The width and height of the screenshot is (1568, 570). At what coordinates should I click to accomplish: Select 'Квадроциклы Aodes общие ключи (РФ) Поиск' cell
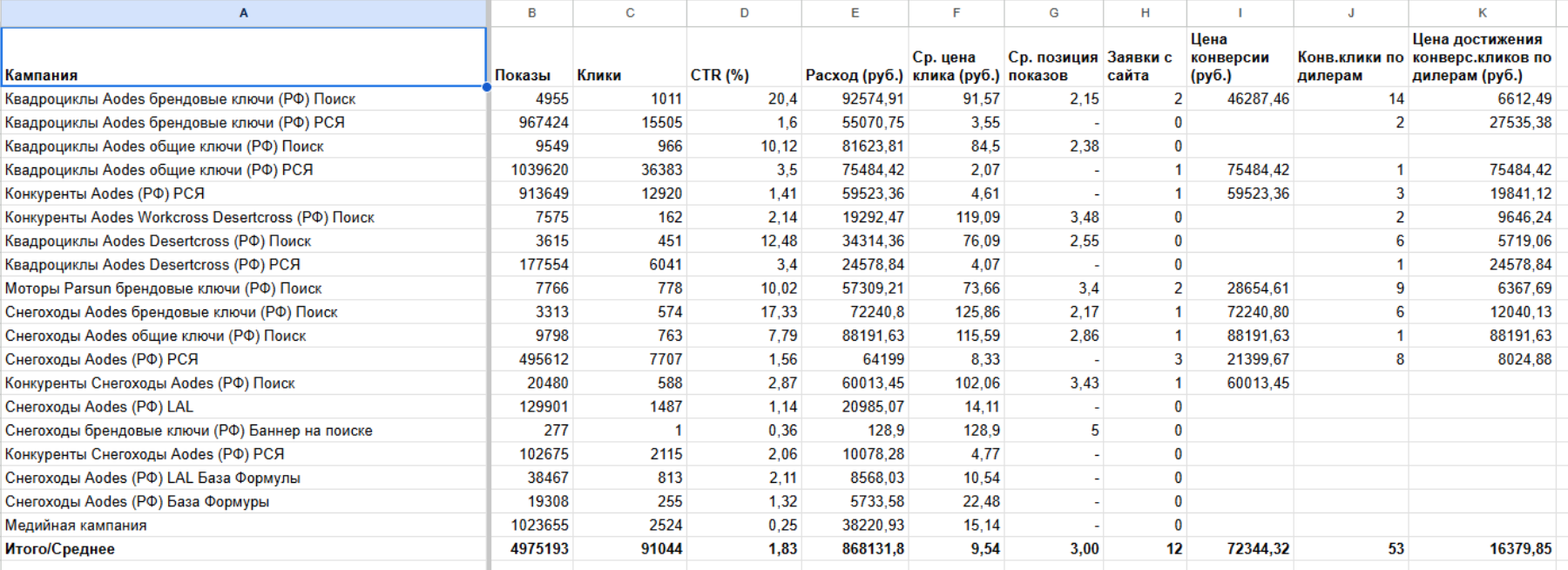click(244, 146)
